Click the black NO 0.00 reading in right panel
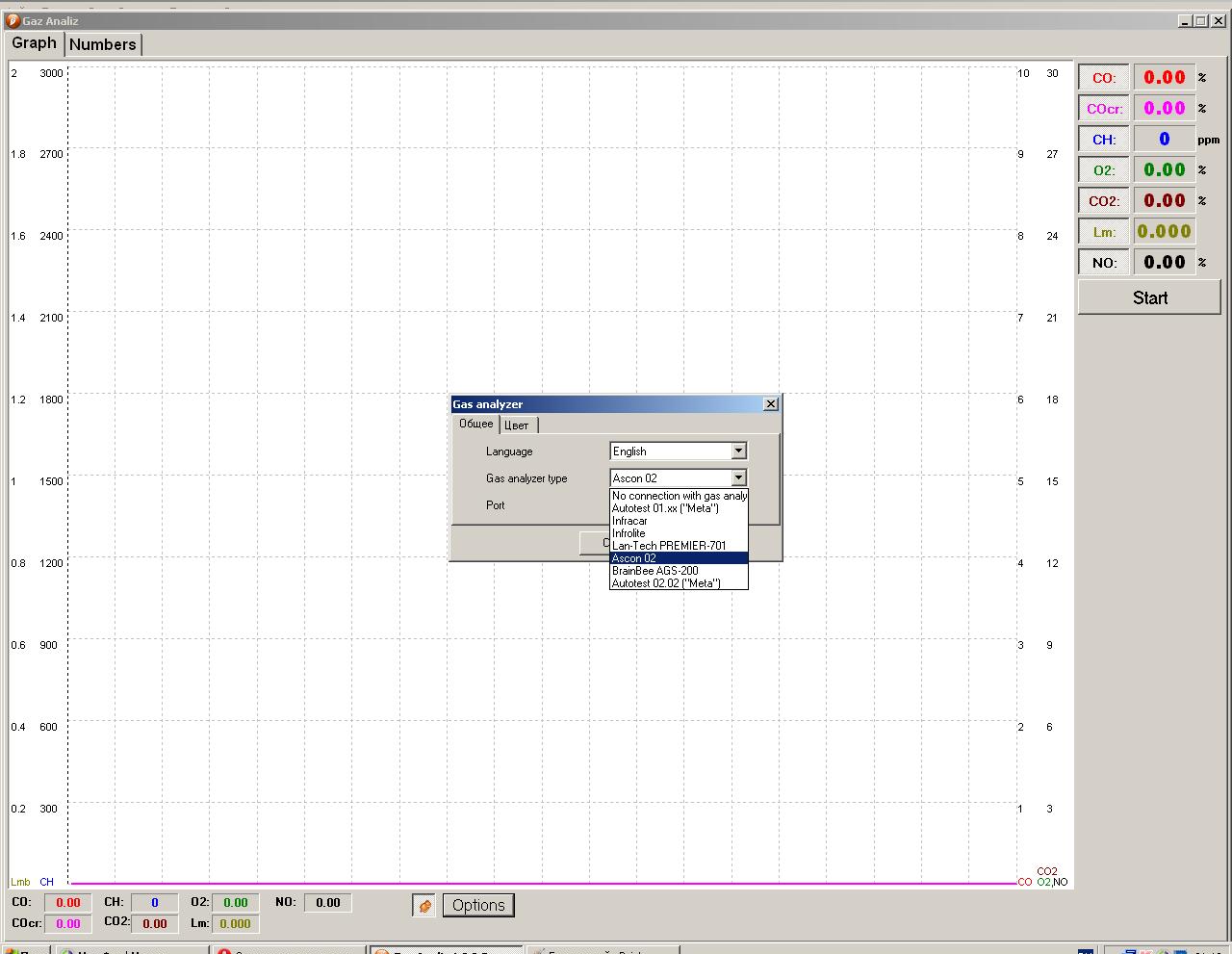Screen dimensions: 1232x954 tap(1164, 263)
